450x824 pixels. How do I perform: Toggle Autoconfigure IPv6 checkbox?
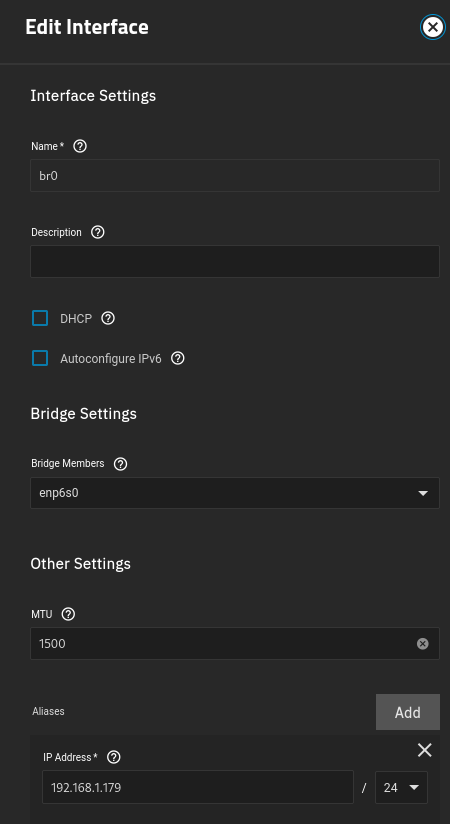click(x=40, y=358)
